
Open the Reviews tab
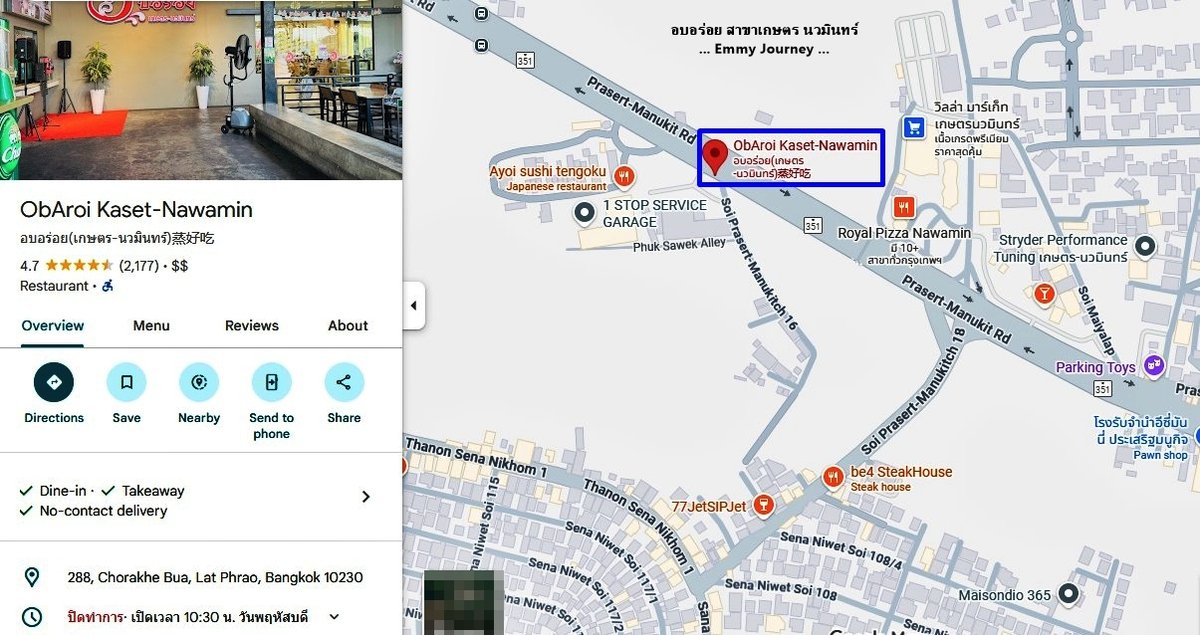point(251,326)
